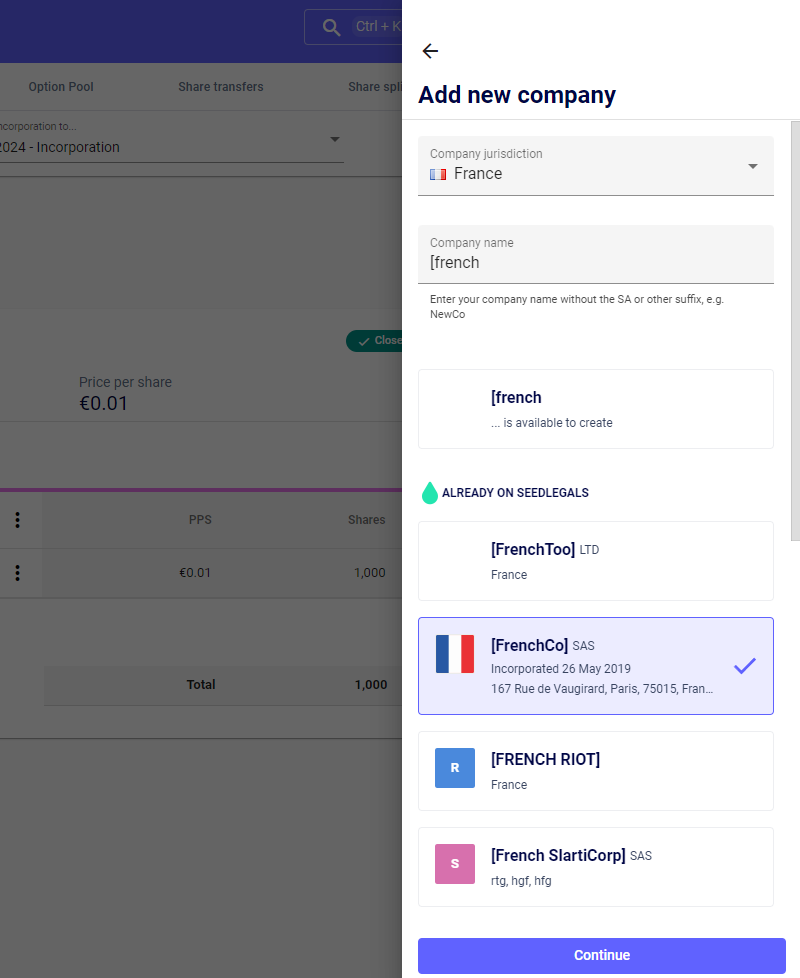
Task: Click the back arrow icon
Action: 430,52
